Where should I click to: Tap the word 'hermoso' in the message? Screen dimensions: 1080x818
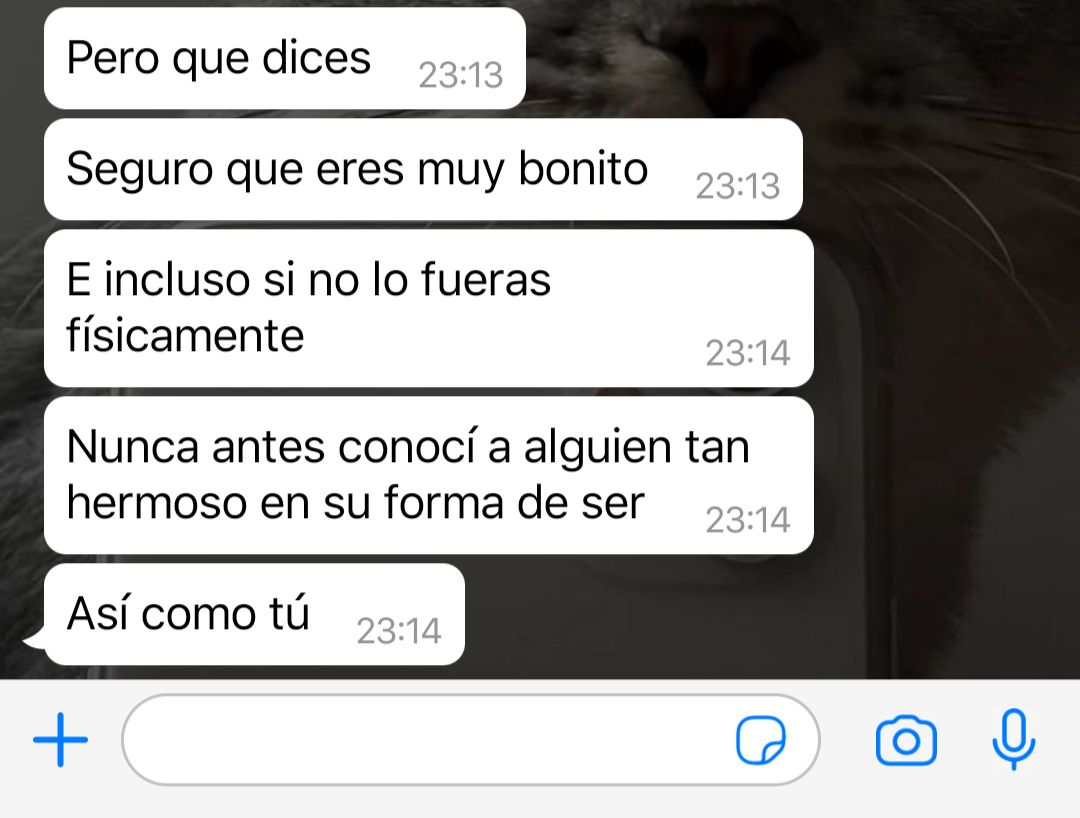pyautogui.click(x=155, y=503)
